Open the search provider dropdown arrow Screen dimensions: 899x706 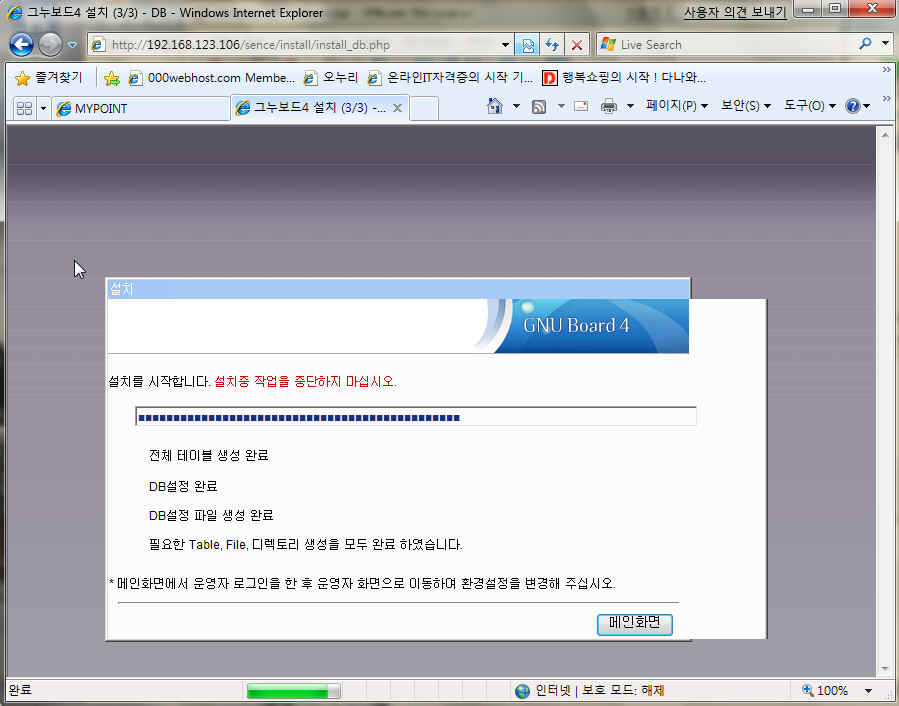point(885,44)
